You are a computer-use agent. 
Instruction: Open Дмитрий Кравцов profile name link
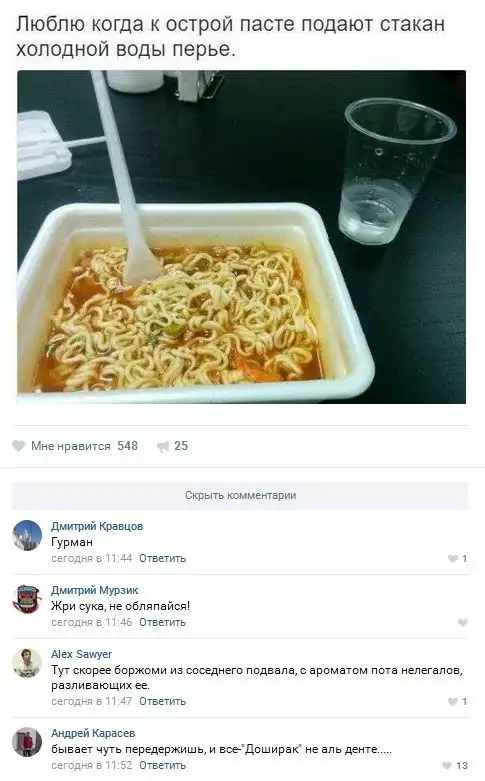pos(97,526)
